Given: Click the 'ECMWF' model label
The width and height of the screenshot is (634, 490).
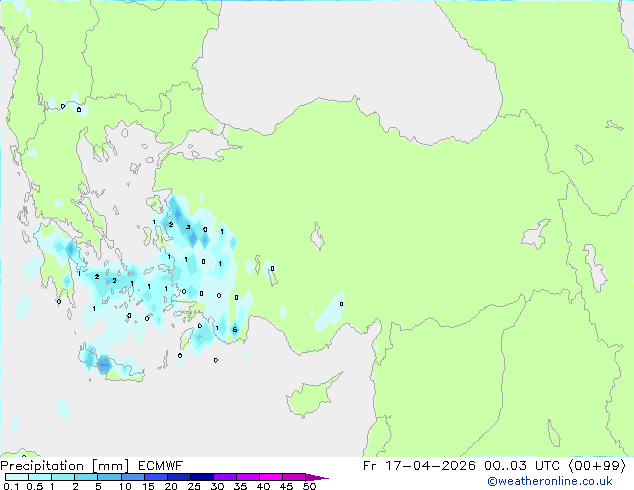Looking at the screenshot, I should 161,466.
